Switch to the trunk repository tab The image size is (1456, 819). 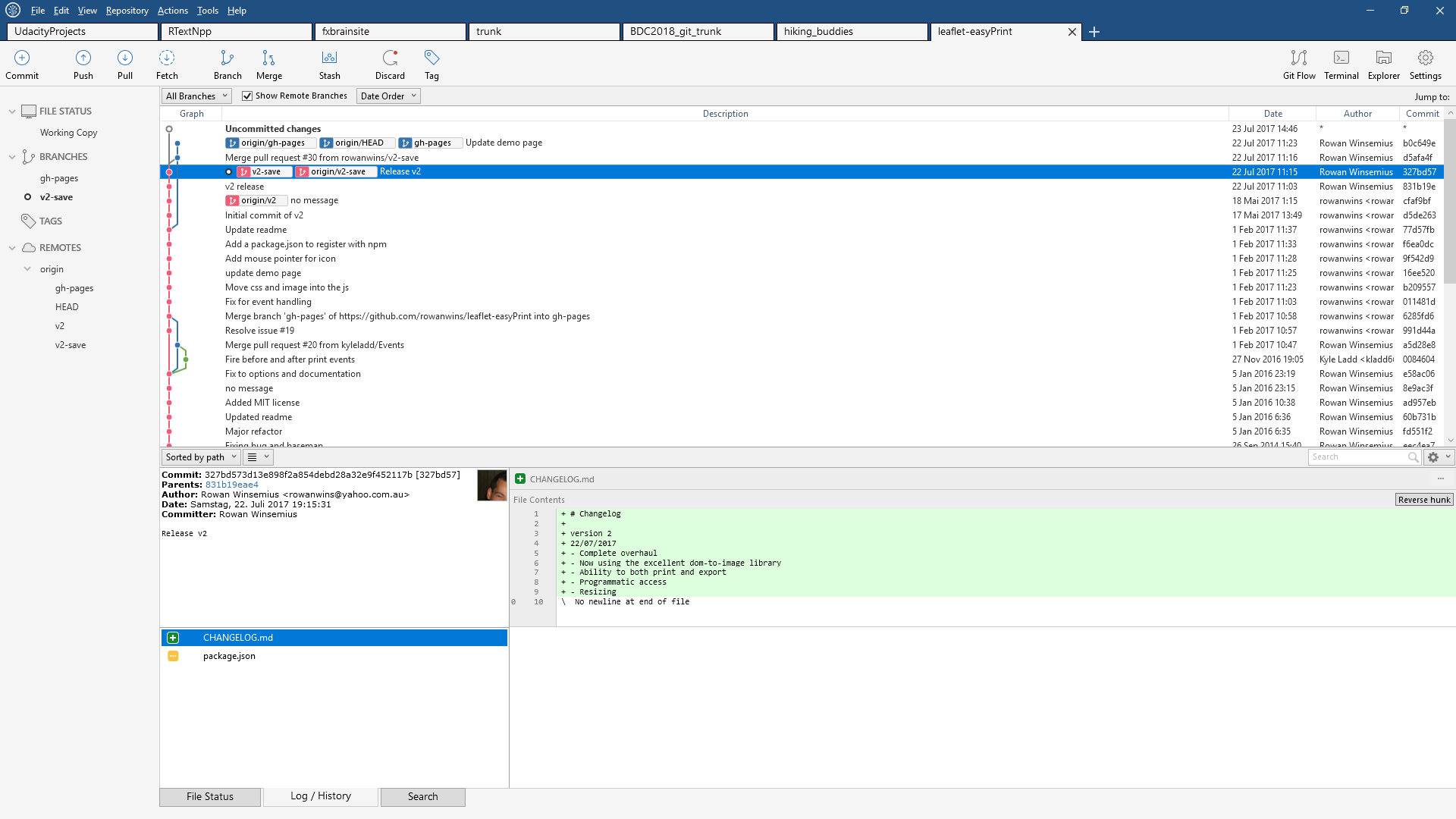click(x=543, y=31)
